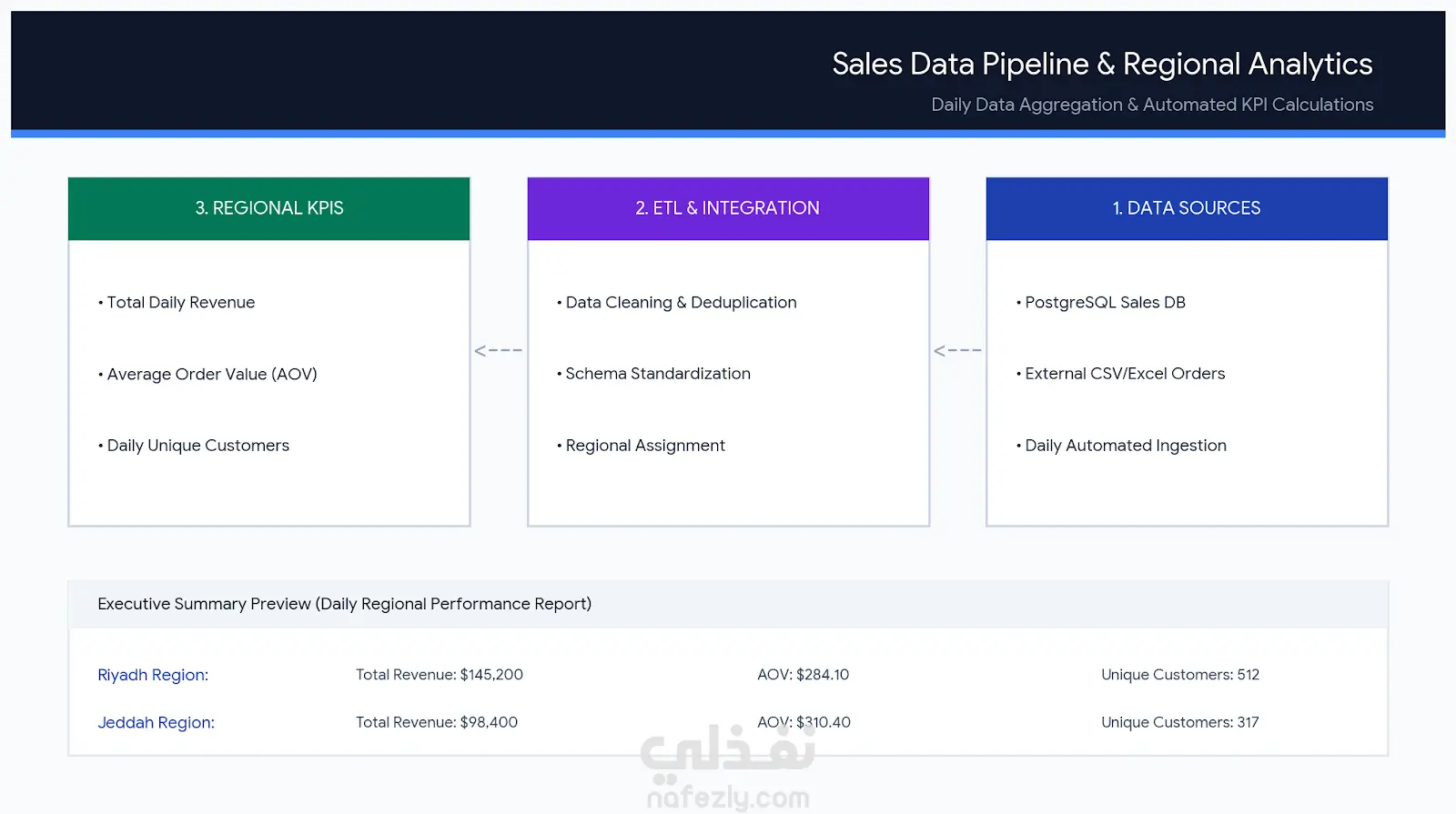Open the Jeddah Region link
This screenshot has height=814, width=1456.
pos(156,722)
